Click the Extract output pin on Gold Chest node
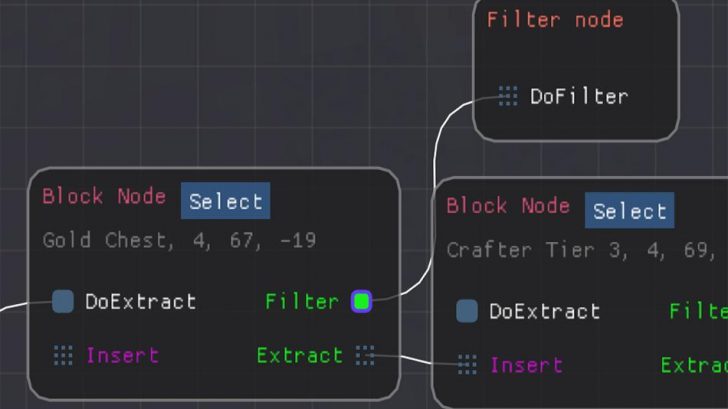 pos(365,355)
